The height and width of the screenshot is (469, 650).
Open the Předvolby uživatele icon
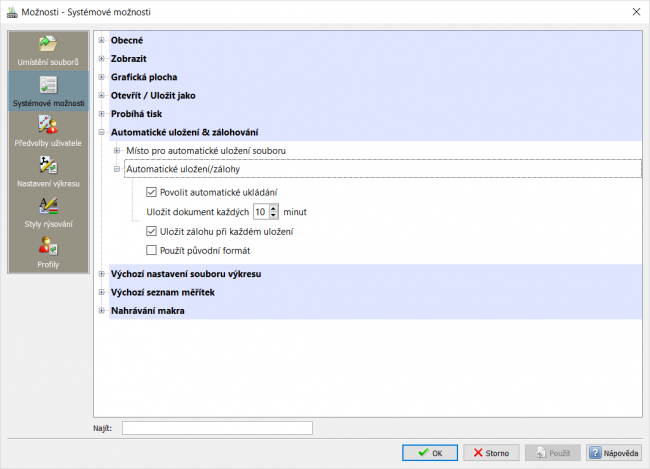48,125
